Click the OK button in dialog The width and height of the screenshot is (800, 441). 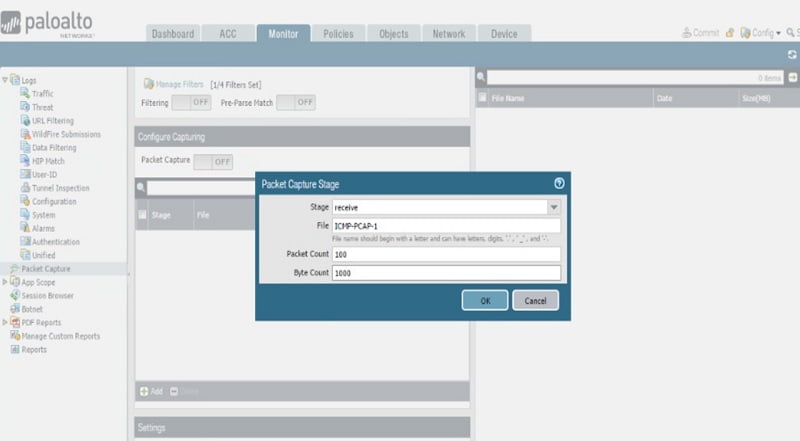pos(485,301)
